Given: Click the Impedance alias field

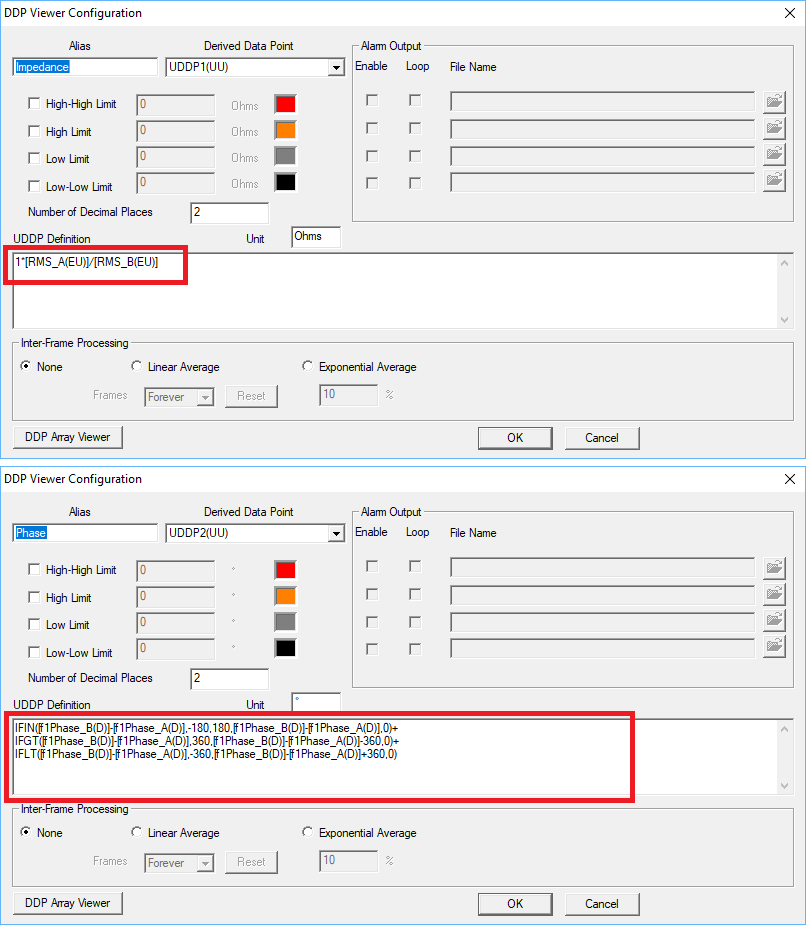Looking at the screenshot, I should click(85, 67).
